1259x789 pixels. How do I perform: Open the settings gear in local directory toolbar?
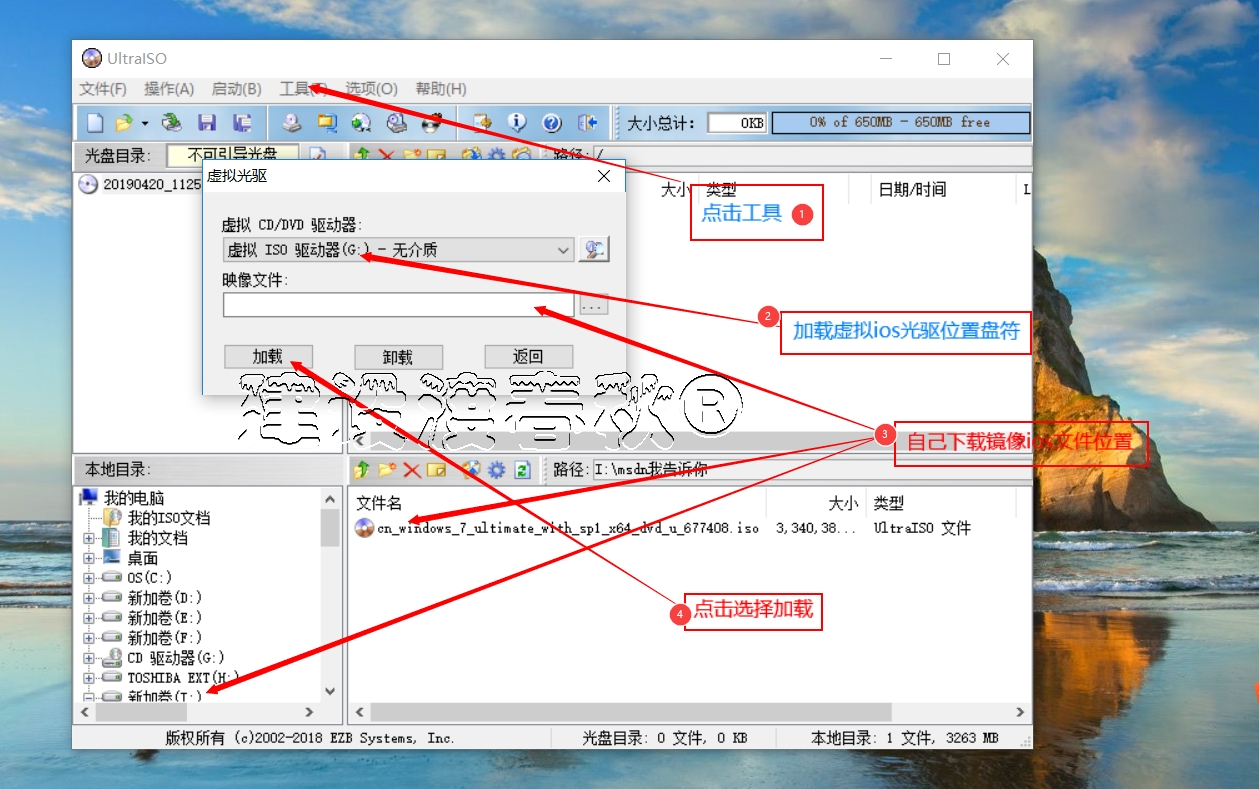[496, 469]
